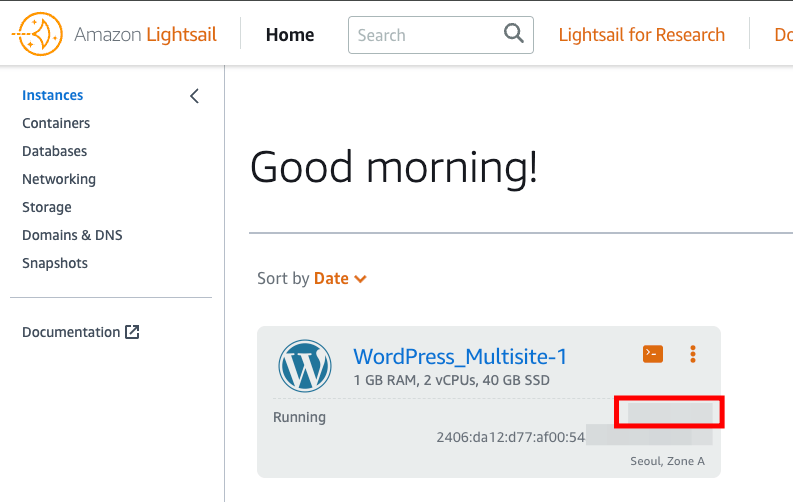793x502 pixels.
Task: Click the 'Good morning!' heading
Action: click(x=394, y=168)
